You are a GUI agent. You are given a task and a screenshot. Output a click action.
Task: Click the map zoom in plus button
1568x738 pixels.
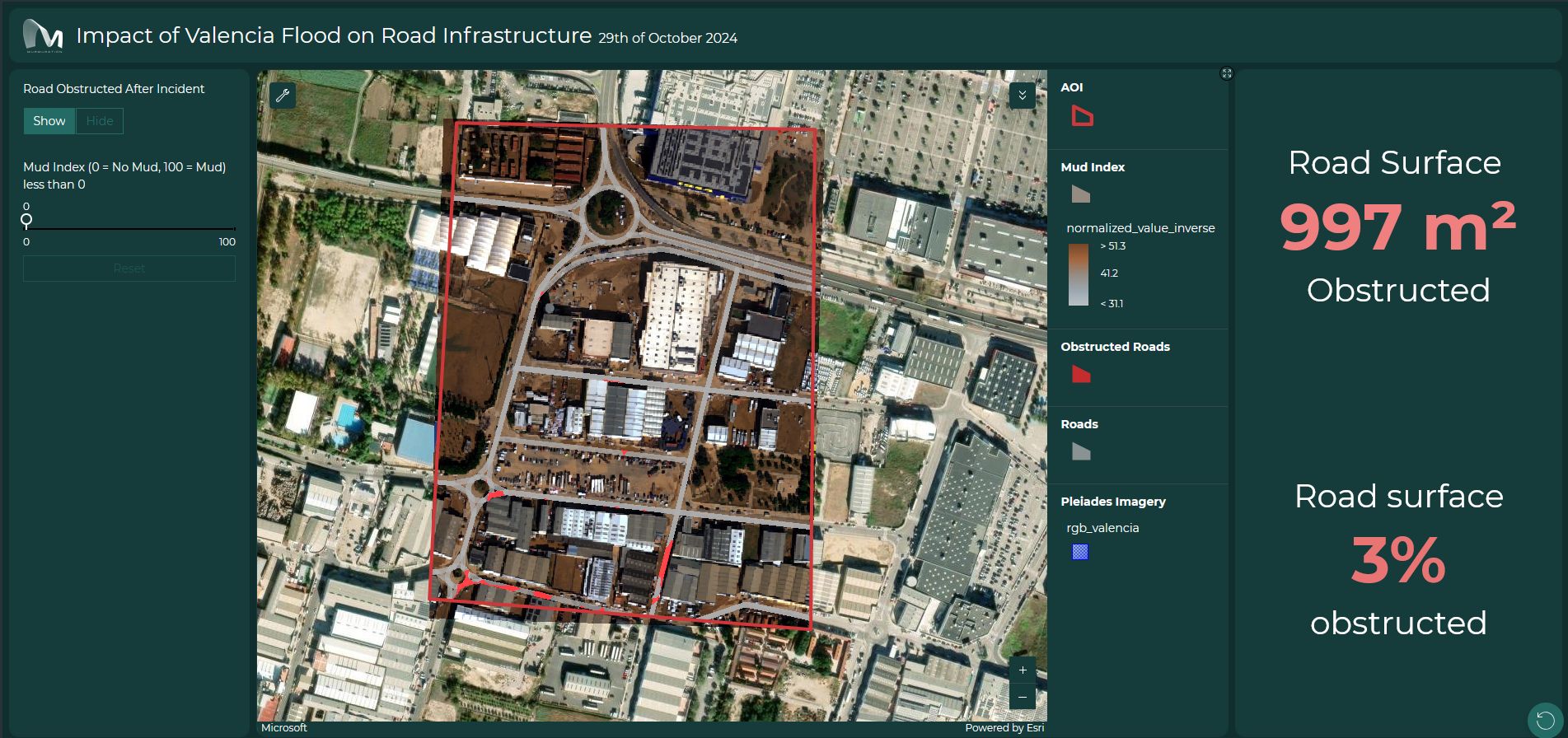point(1022,670)
